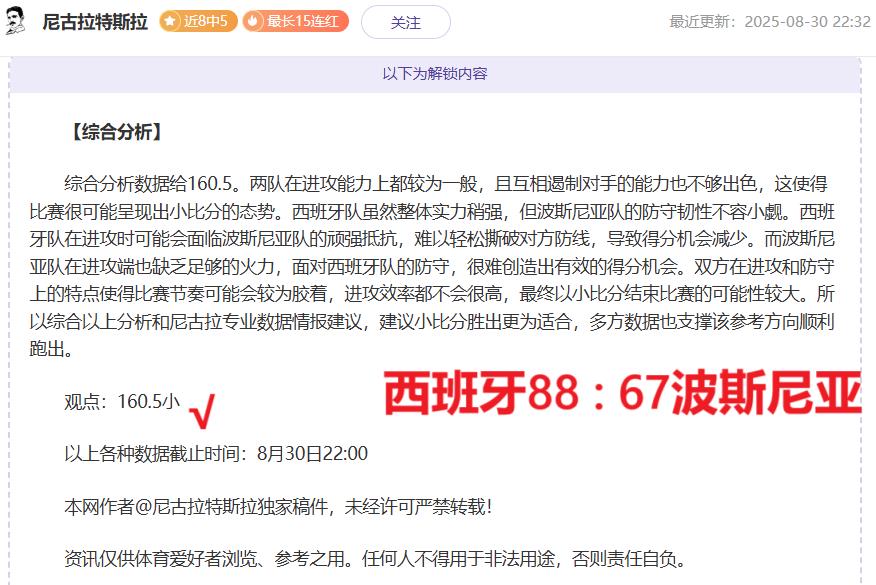Select the paragraph beginning 综合分析数据给160.5
This screenshot has height=585, width=876.
point(432,266)
